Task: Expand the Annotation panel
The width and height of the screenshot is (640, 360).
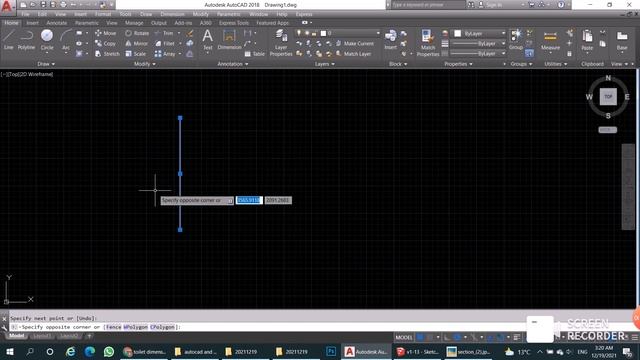Action: tap(233, 64)
